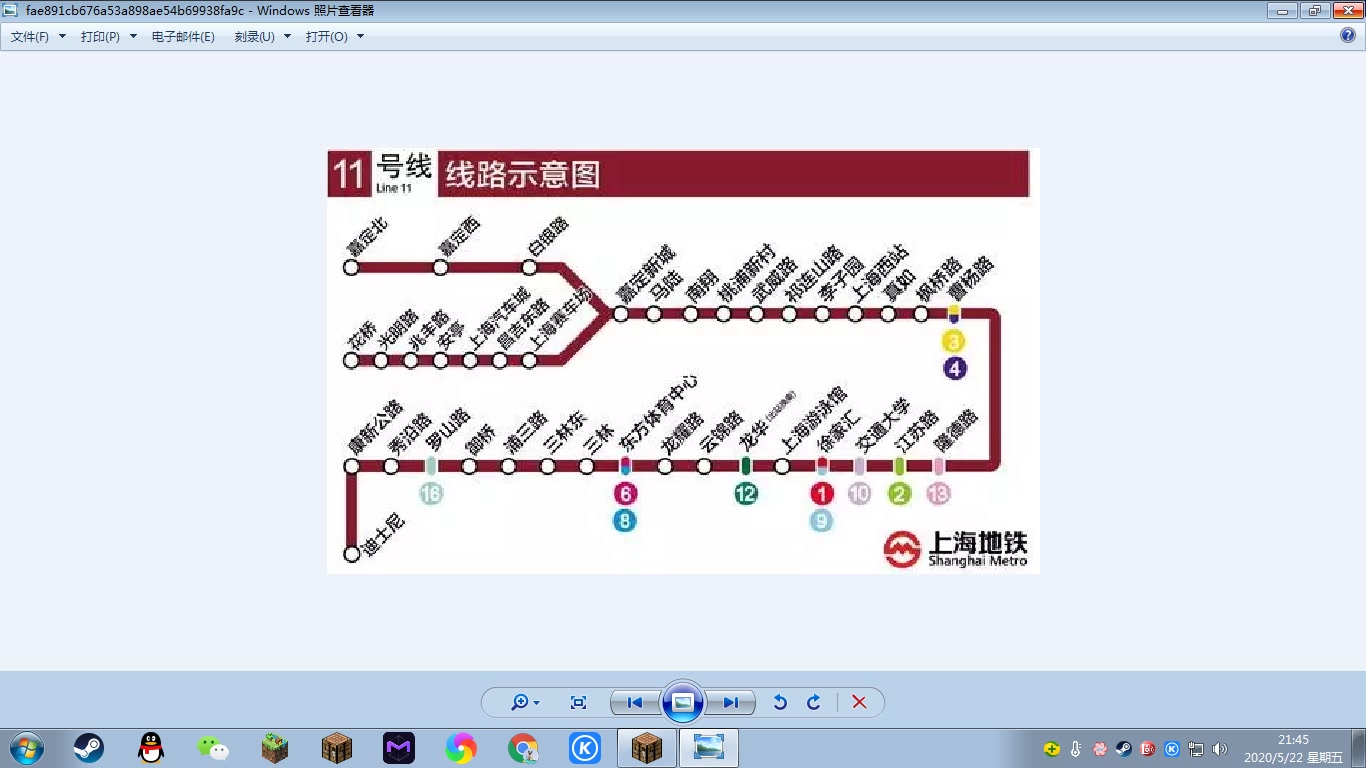Open the 文件(F) menu
1366x768 pixels.
pos(38,36)
